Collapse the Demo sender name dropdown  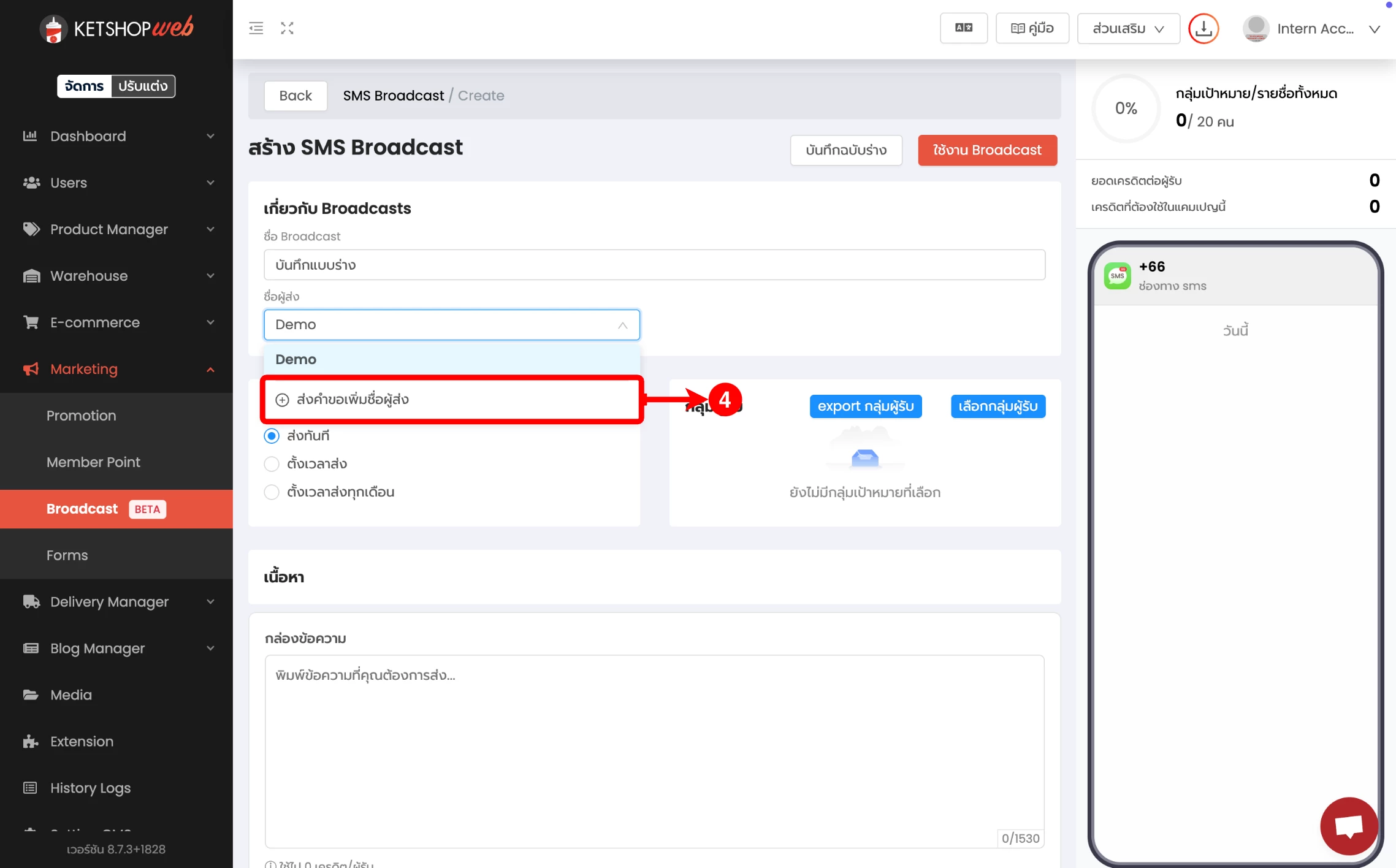tap(622, 325)
